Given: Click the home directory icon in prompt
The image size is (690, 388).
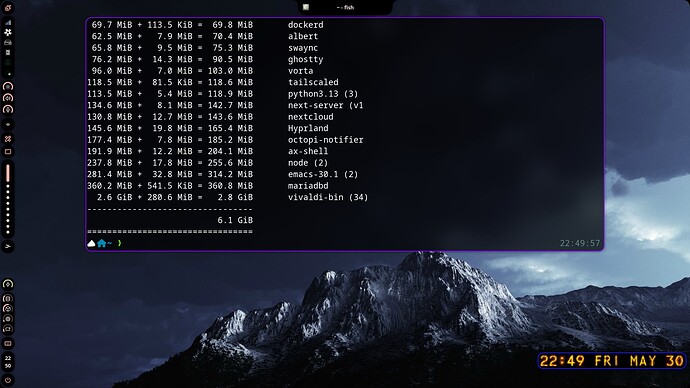Looking at the screenshot, I should (102, 243).
